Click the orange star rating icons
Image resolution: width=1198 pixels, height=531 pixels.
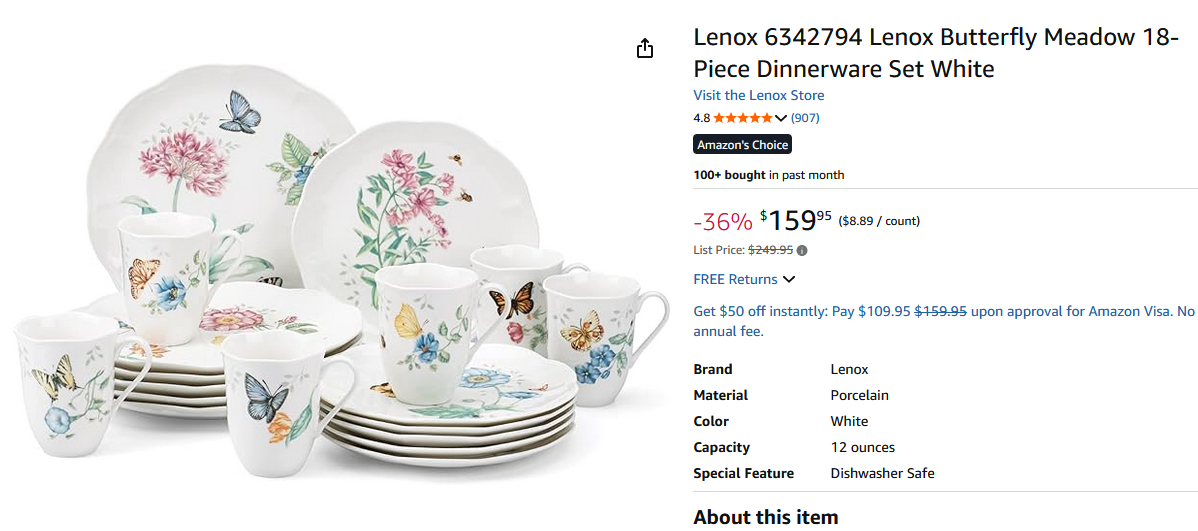click(x=743, y=118)
